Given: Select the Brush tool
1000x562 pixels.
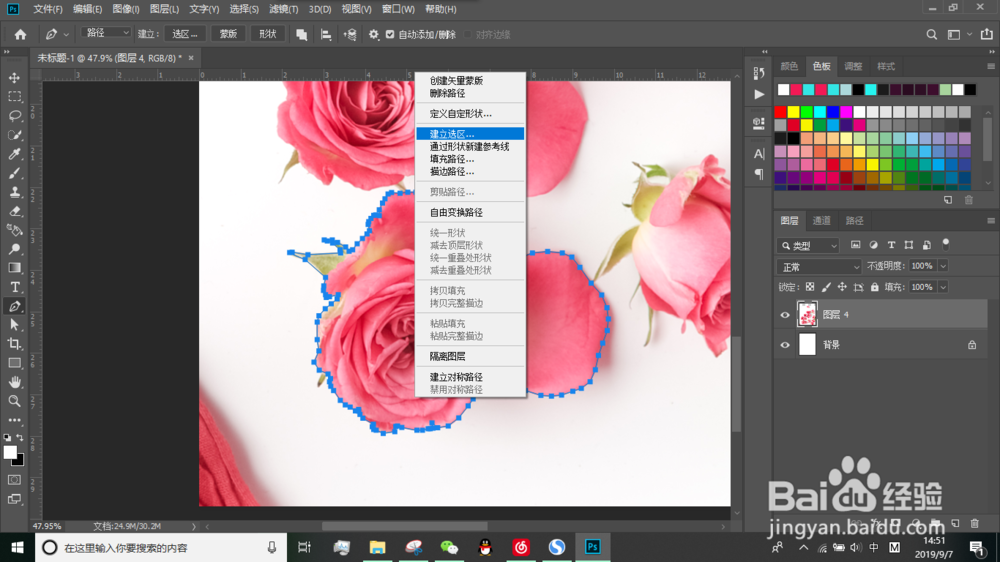Looking at the screenshot, I should pos(14,174).
